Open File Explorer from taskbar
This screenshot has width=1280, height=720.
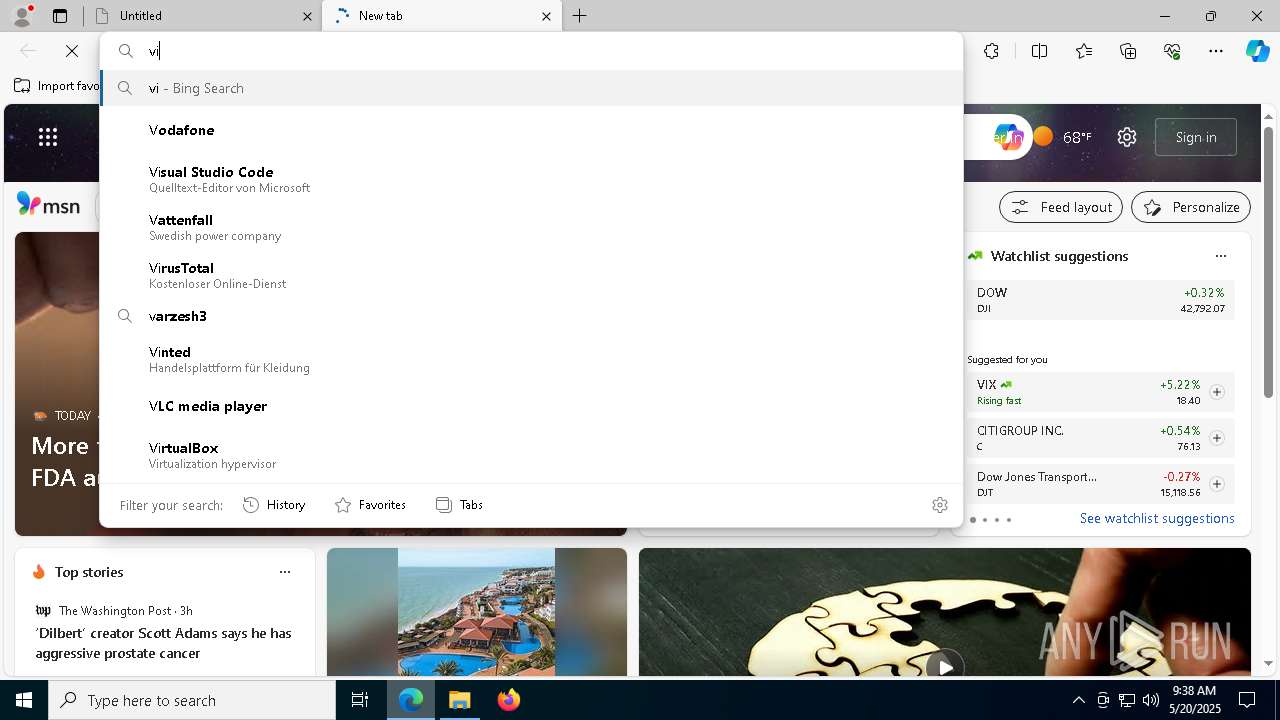coord(460,700)
